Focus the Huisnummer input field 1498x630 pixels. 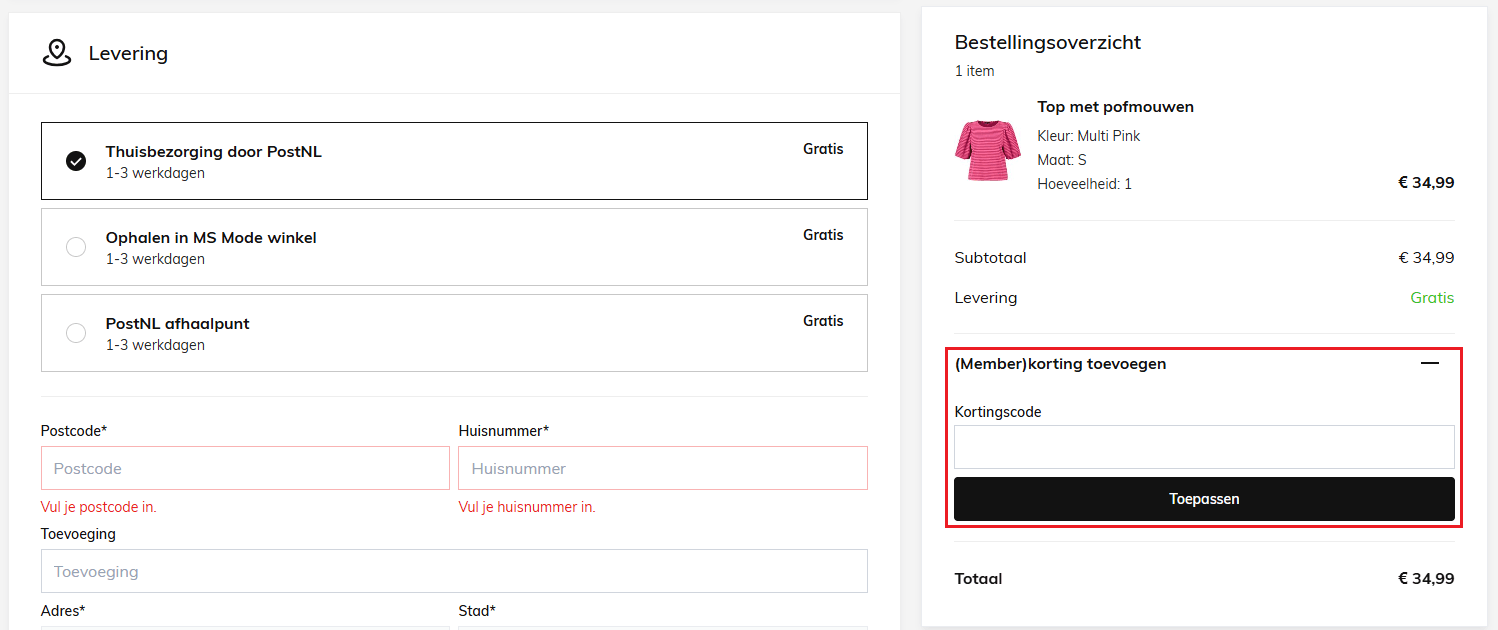(x=663, y=468)
